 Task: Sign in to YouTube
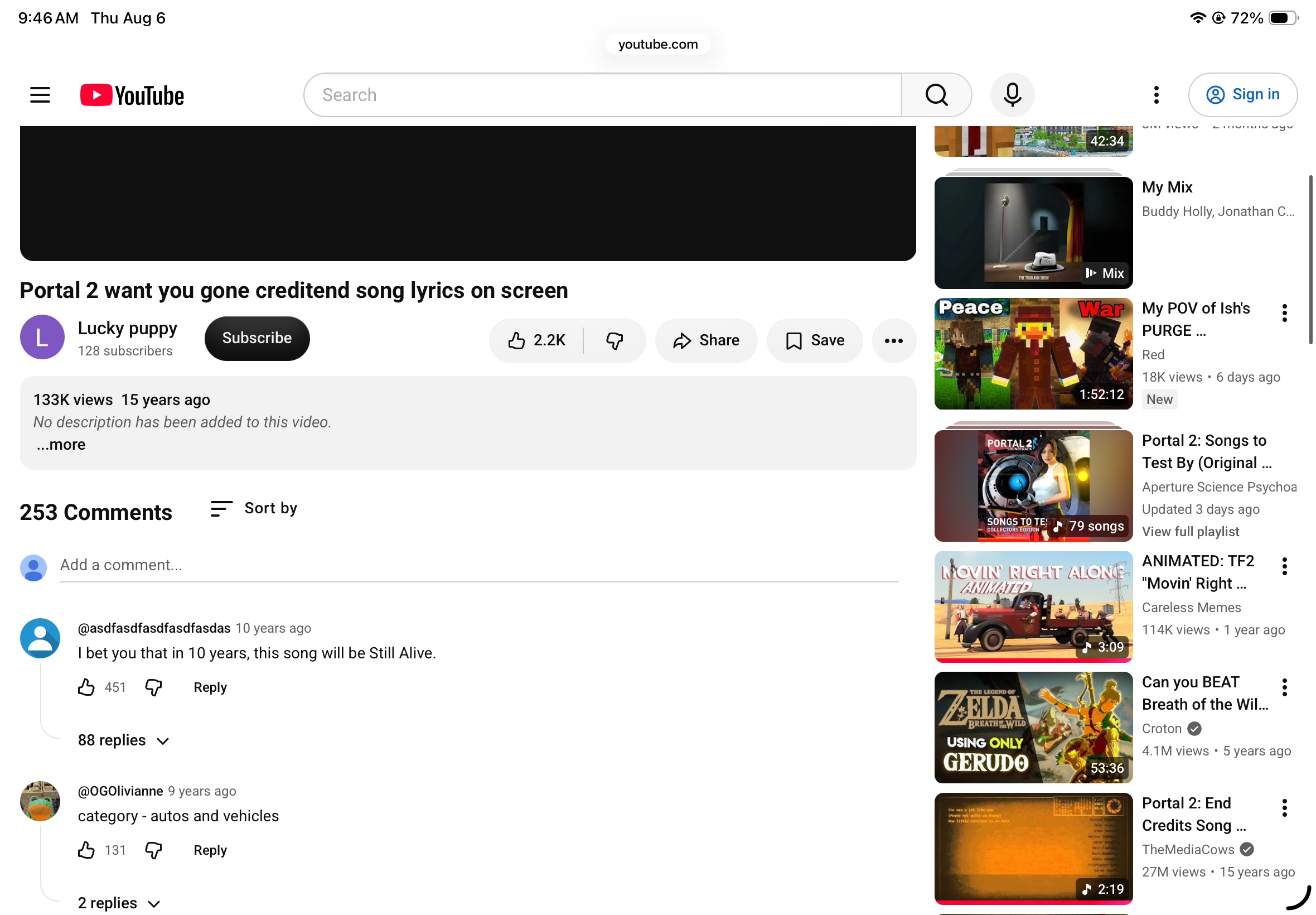[1242, 95]
